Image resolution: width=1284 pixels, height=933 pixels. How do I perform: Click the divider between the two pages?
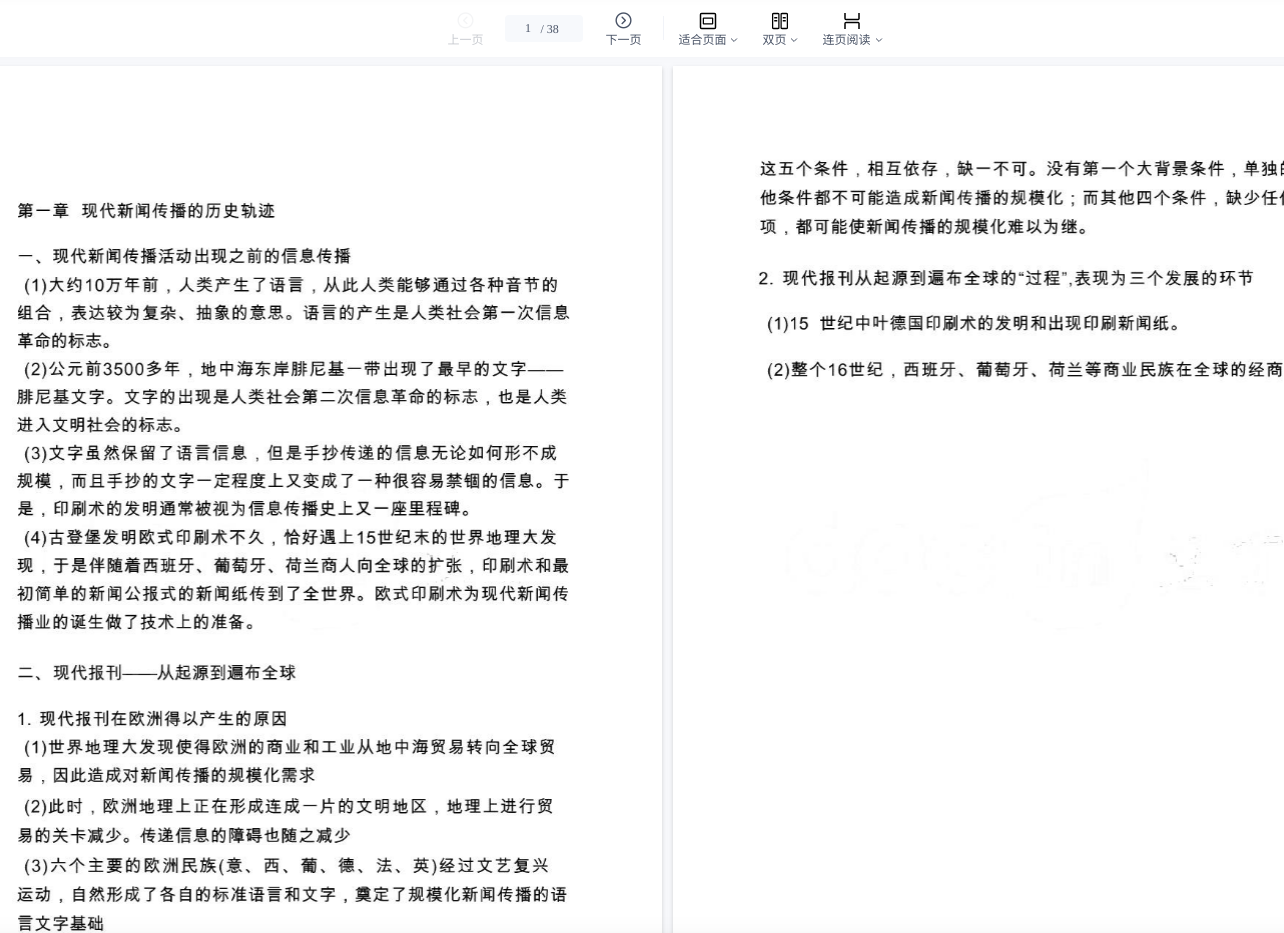(x=667, y=500)
